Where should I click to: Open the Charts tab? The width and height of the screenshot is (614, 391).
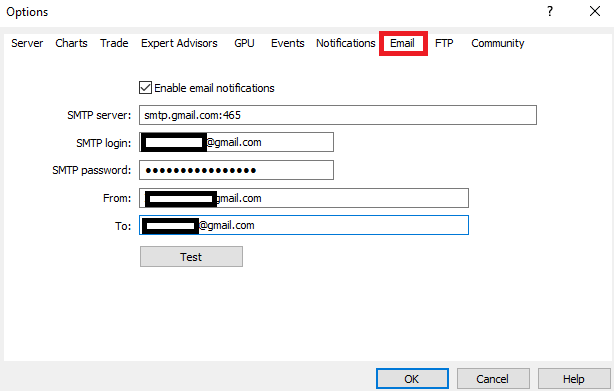(x=71, y=43)
